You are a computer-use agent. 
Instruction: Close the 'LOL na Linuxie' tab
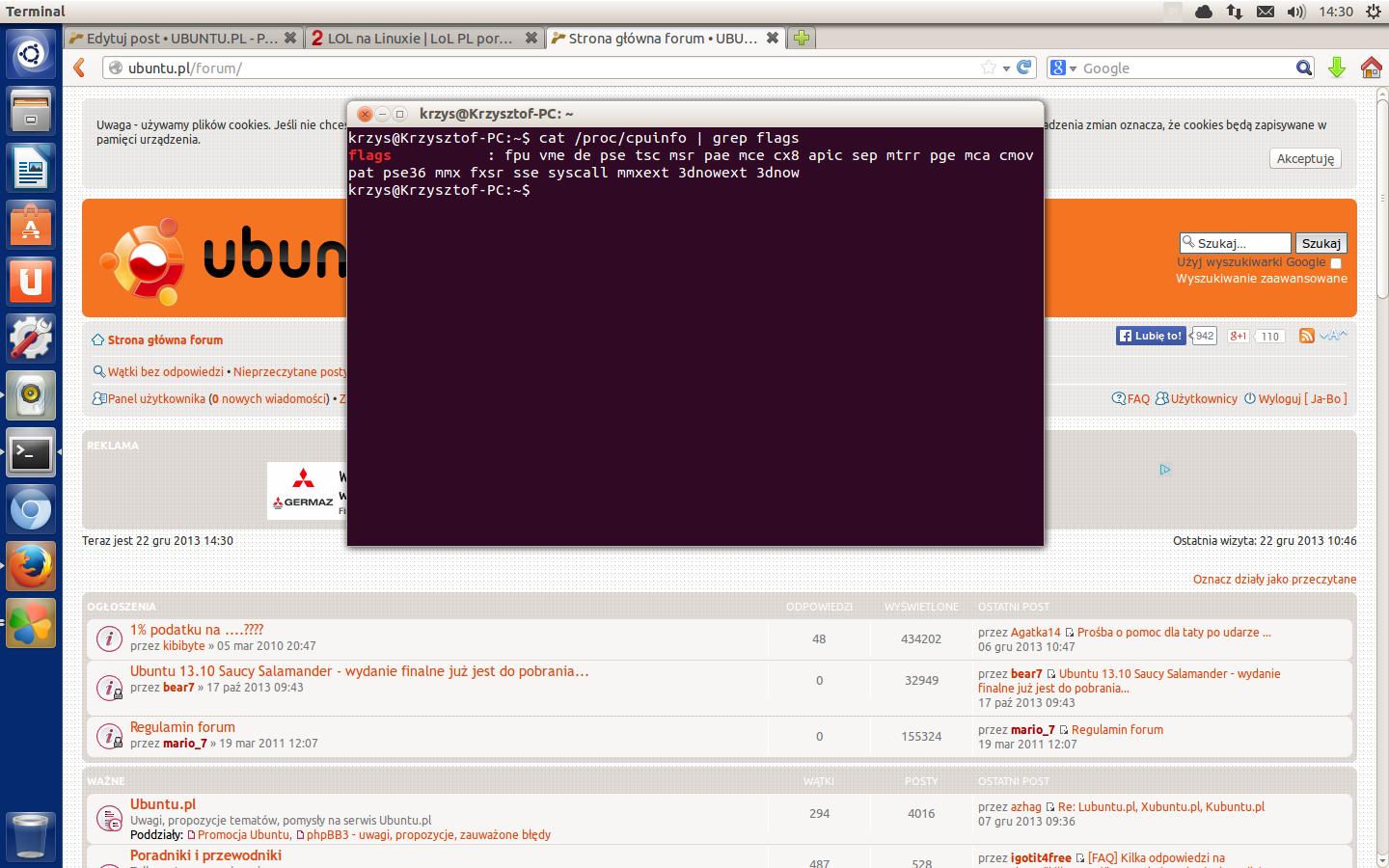[531, 39]
